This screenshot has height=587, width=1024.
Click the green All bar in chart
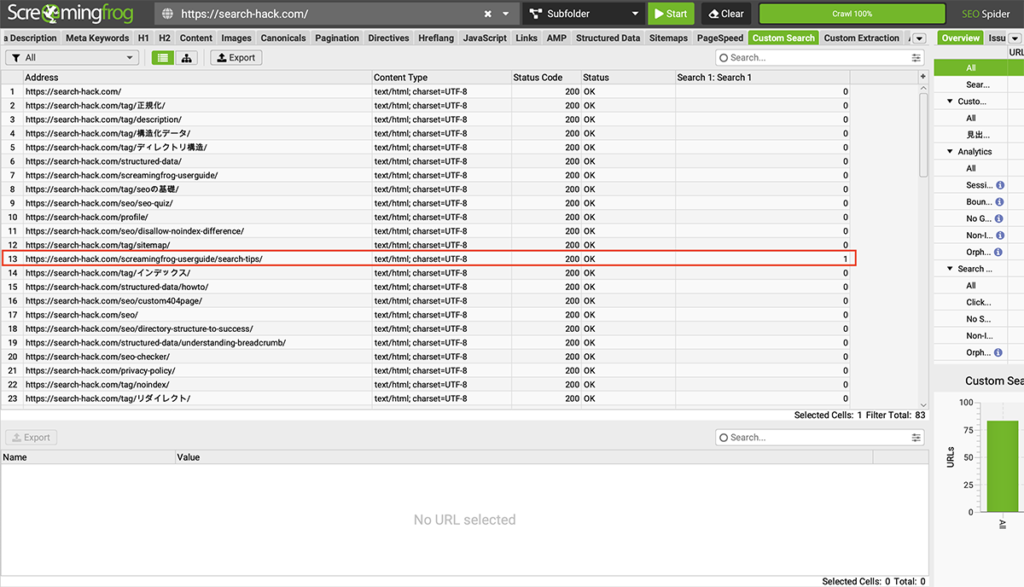(1002, 466)
